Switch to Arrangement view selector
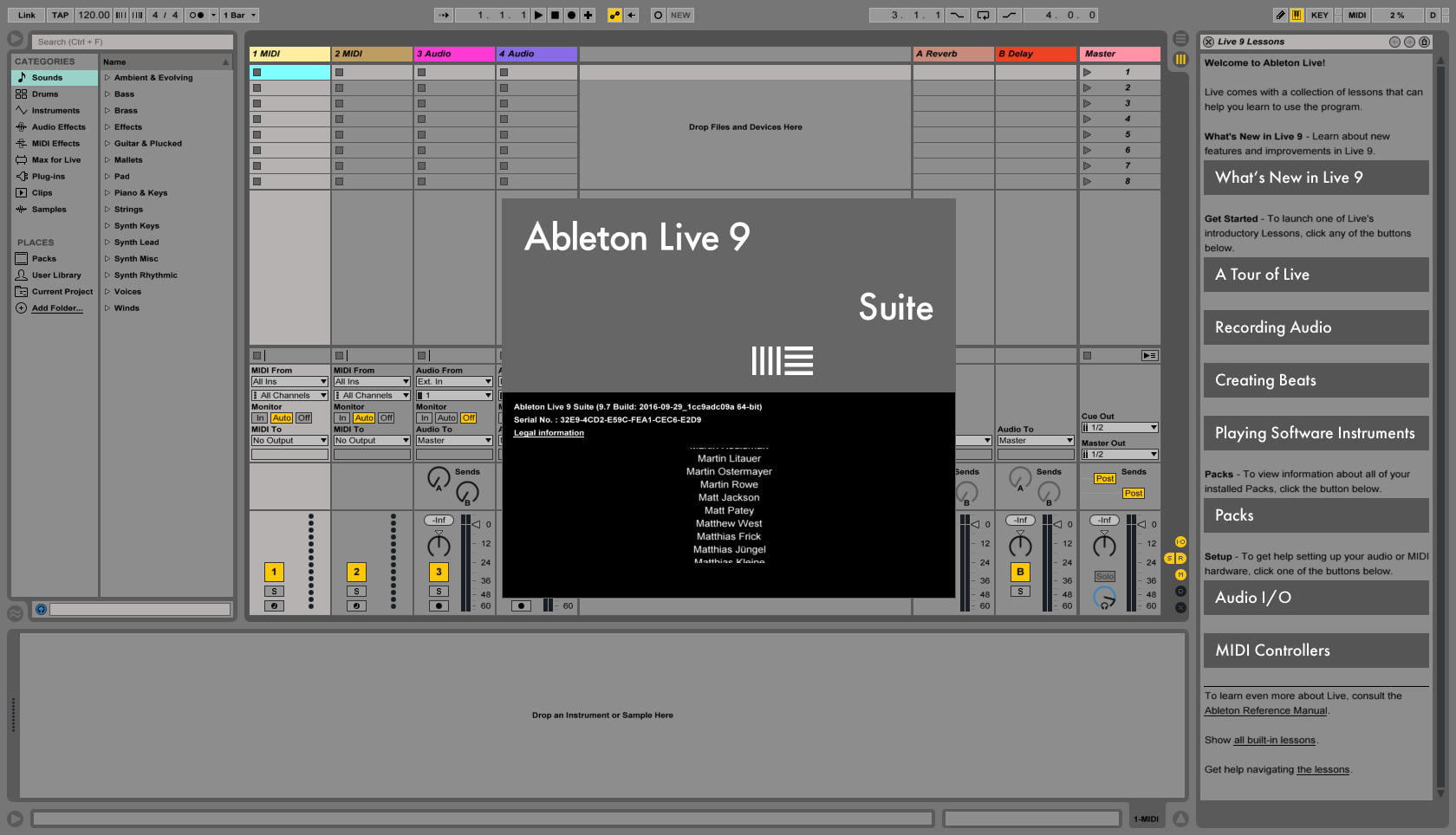 (1180, 39)
